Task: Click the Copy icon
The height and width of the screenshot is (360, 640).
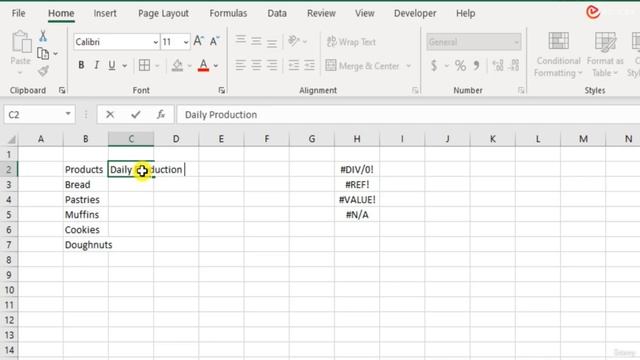Action: (x=43, y=53)
